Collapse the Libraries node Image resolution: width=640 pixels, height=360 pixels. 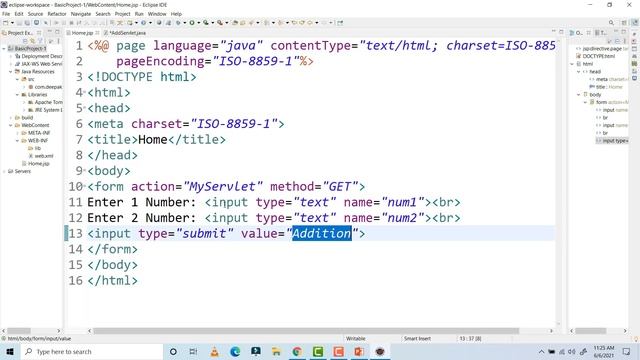click(18, 95)
